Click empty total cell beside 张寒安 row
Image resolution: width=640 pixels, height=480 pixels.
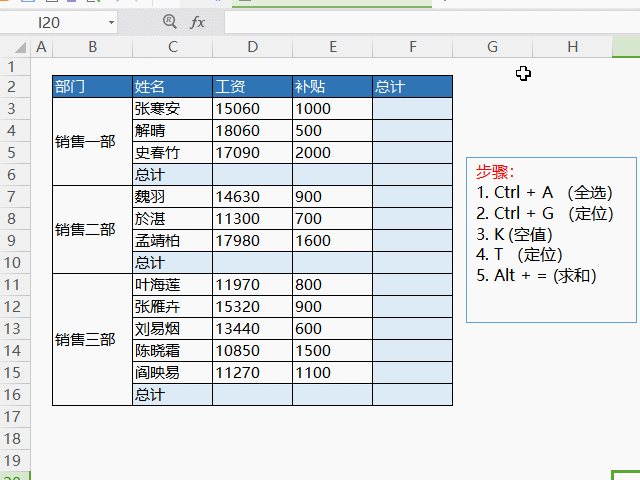click(413, 109)
